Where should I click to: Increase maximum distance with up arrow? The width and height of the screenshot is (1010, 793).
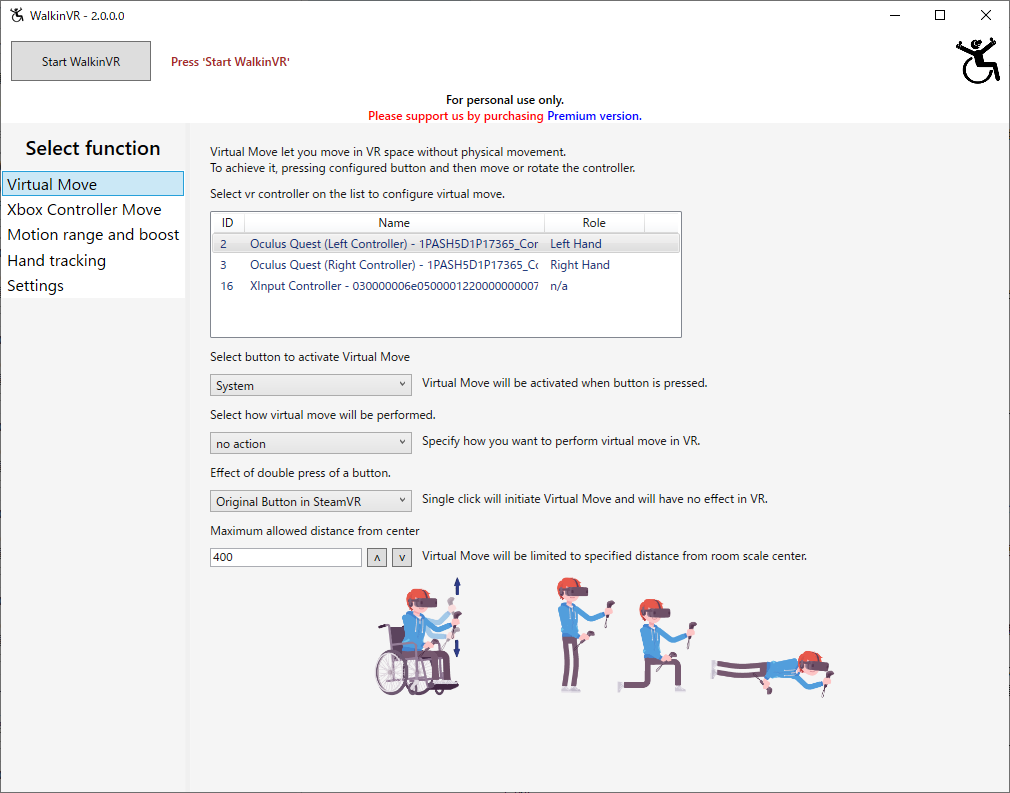[x=377, y=557]
